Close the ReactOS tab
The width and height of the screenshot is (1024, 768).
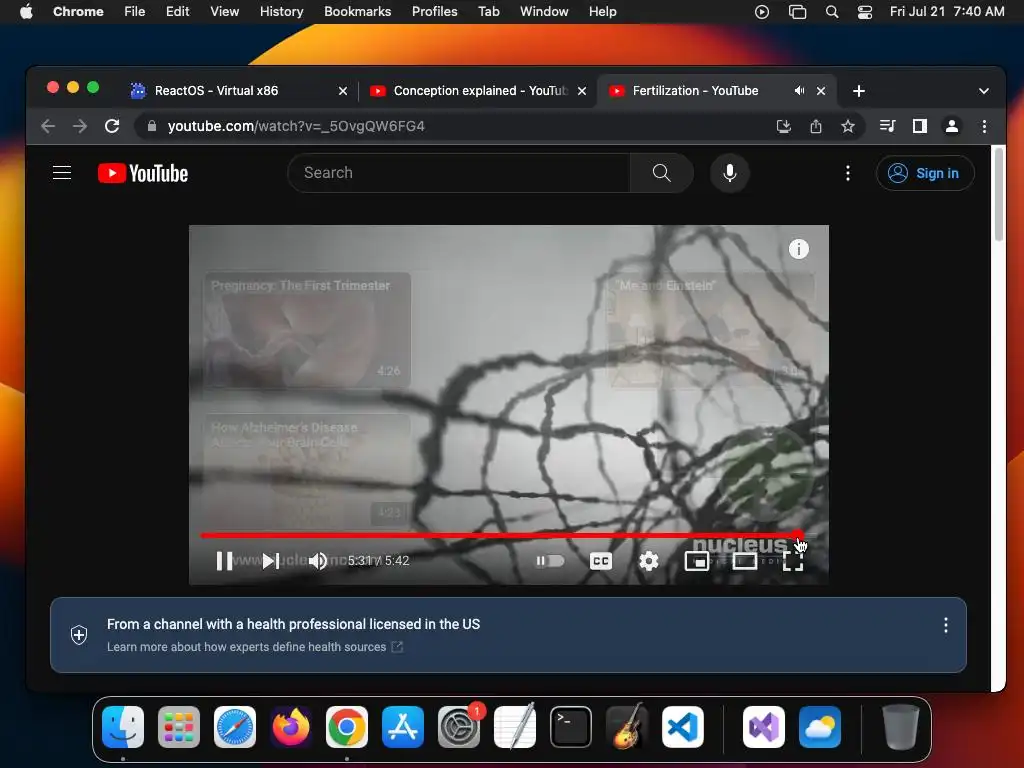[343, 91]
